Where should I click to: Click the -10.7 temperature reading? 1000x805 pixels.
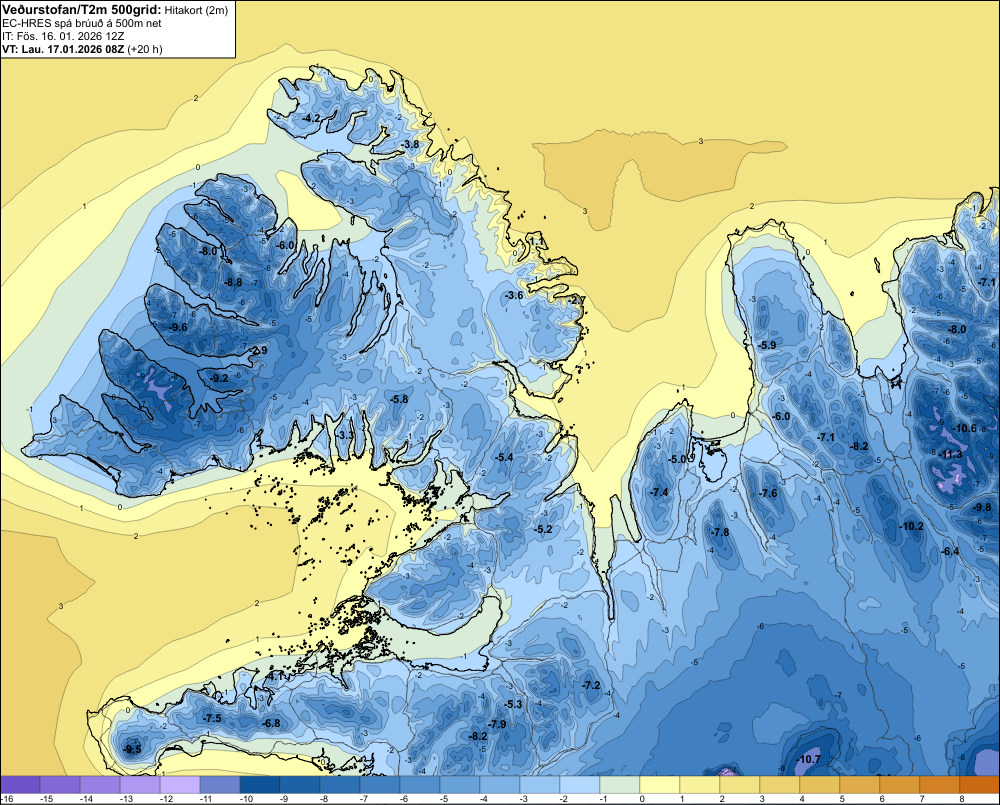[x=808, y=760]
